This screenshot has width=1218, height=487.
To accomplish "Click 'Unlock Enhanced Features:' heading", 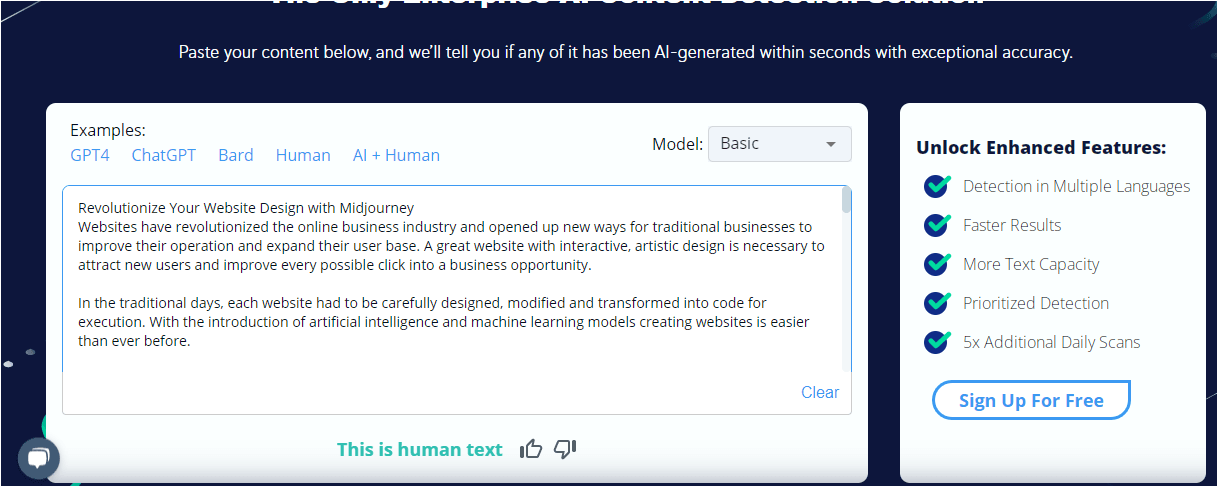I will pos(1041,148).
